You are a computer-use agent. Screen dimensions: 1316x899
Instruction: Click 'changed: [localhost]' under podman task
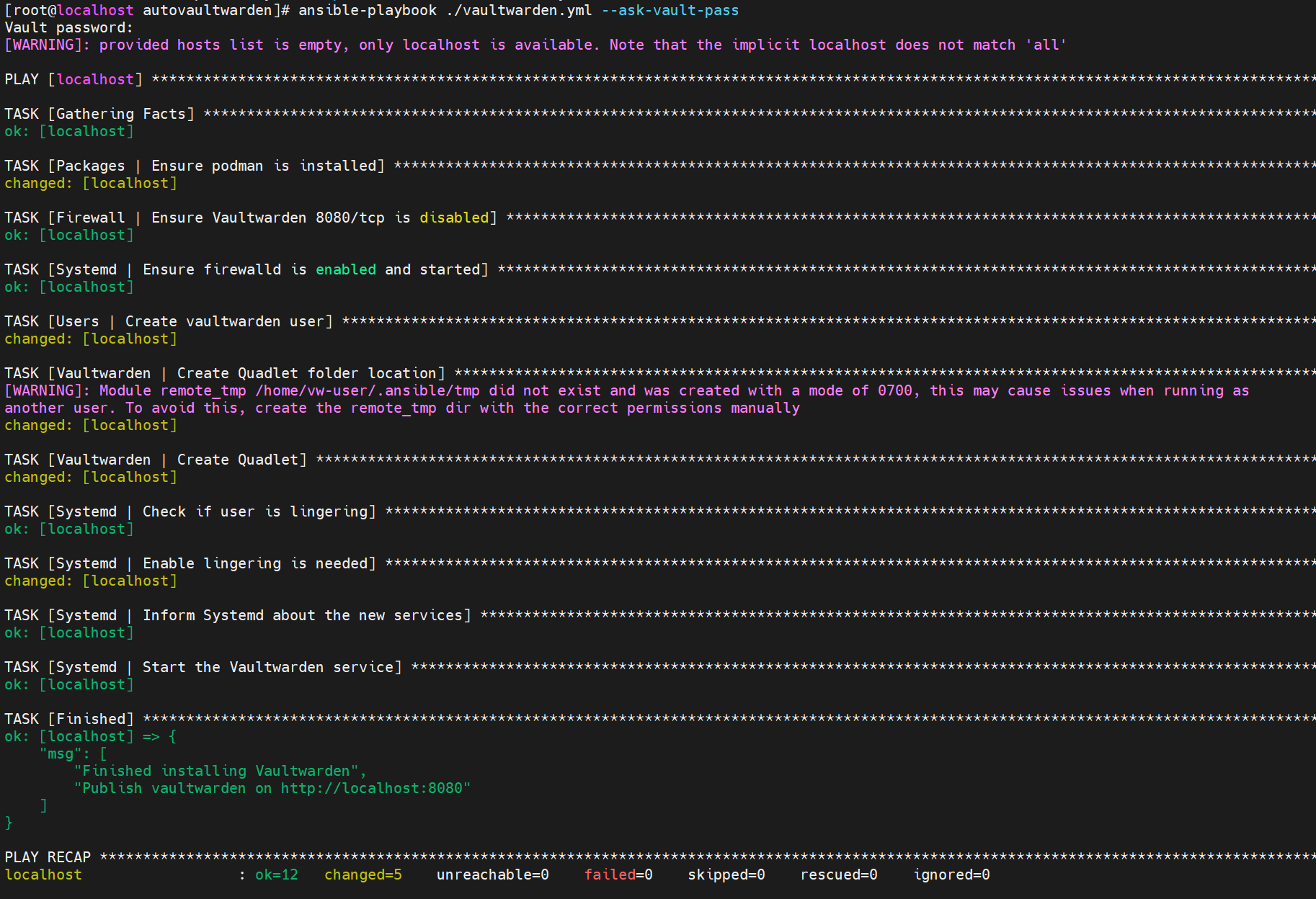tap(91, 183)
